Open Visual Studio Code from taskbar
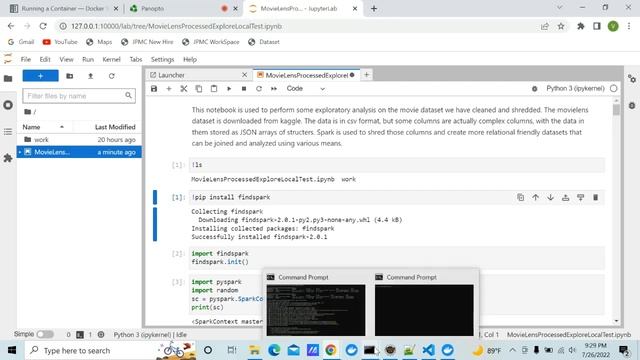This screenshot has height=360, width=640. tap(428, 350)
